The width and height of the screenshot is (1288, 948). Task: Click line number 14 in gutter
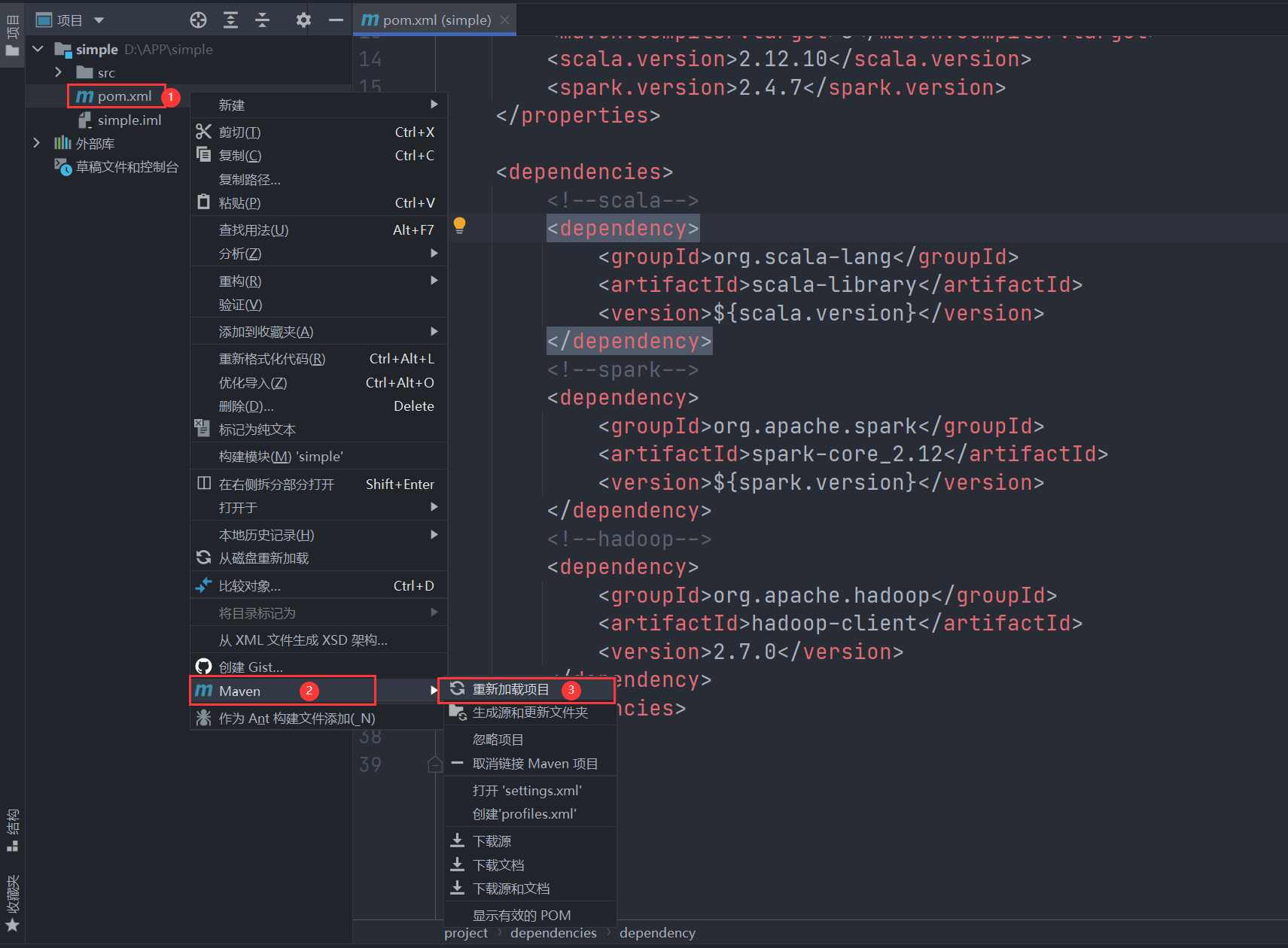tap(370, 59)
